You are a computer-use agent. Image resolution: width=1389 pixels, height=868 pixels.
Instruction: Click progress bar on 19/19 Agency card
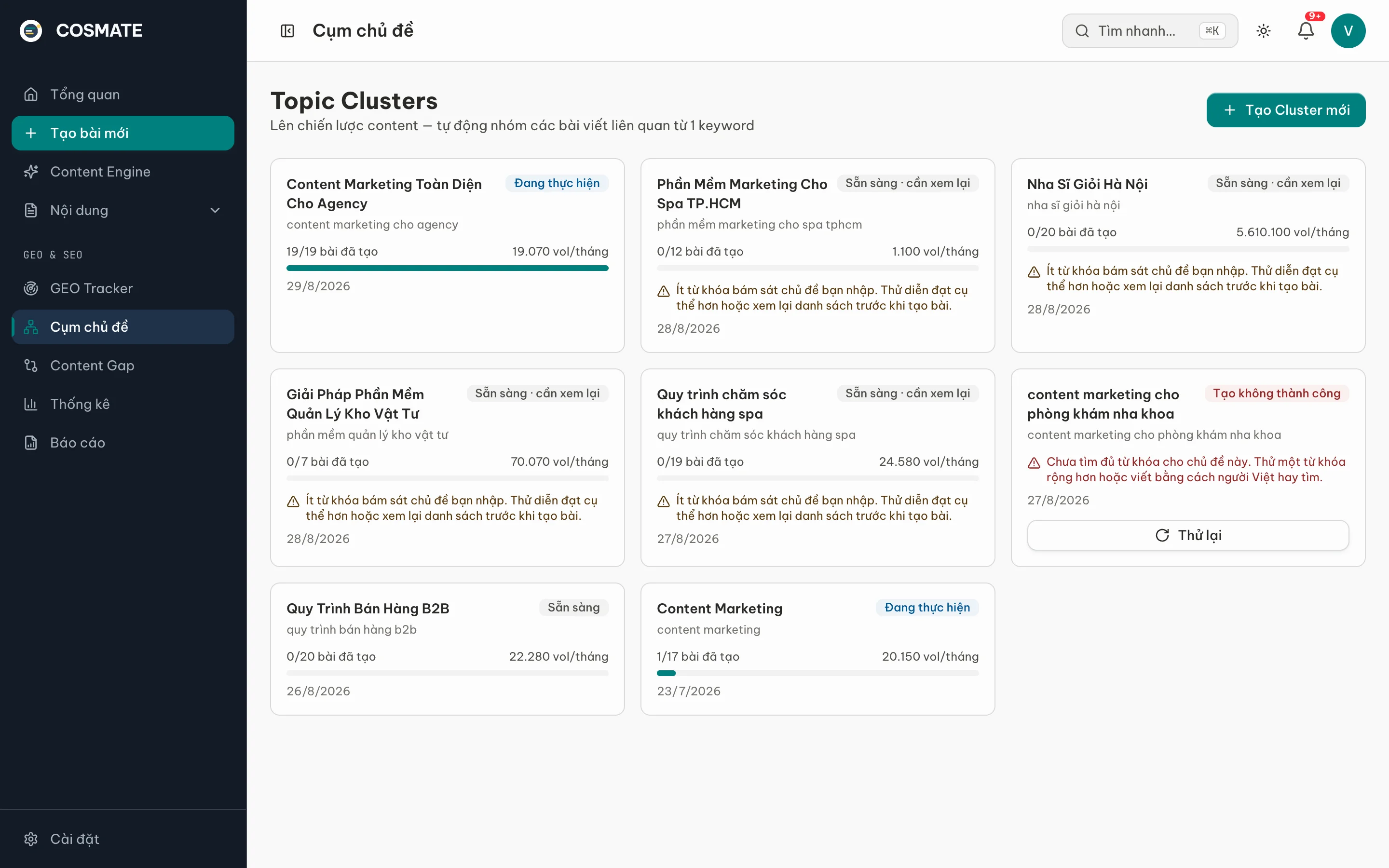pyautogui.click(x=447, y=268)
